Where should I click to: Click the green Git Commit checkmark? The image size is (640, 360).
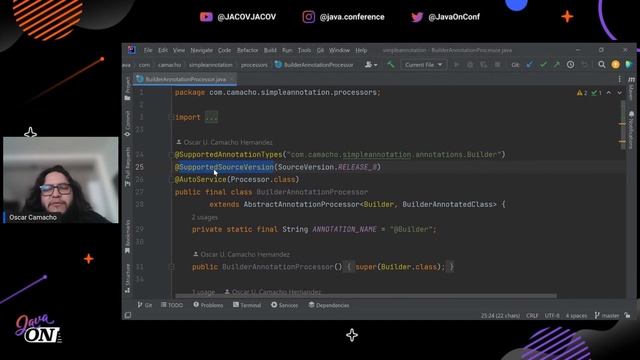[543, 65]
